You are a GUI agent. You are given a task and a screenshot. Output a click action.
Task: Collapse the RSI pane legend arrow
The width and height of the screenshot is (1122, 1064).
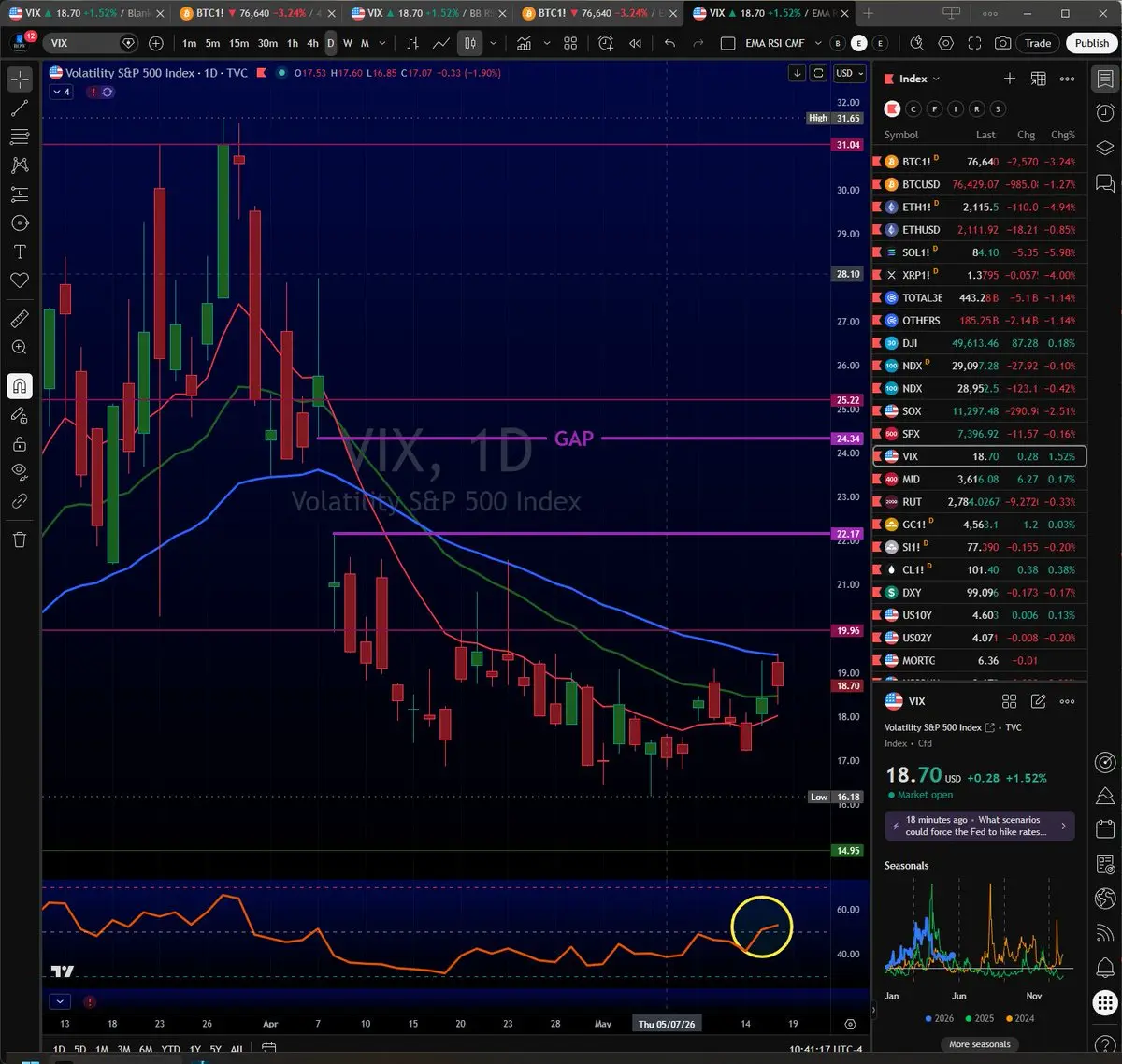tap(61, 1001)
